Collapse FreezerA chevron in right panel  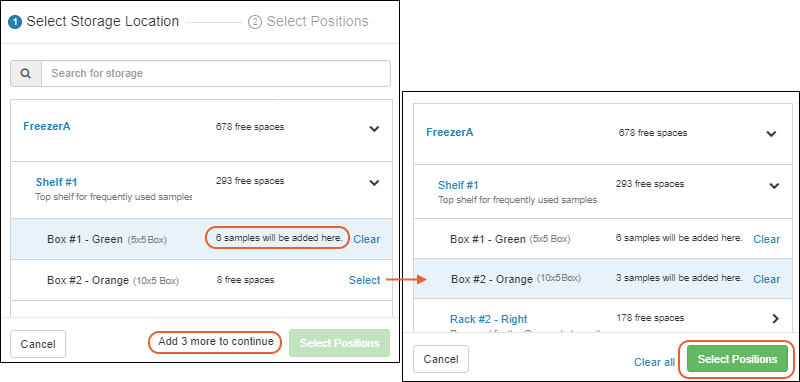[771, 134]
